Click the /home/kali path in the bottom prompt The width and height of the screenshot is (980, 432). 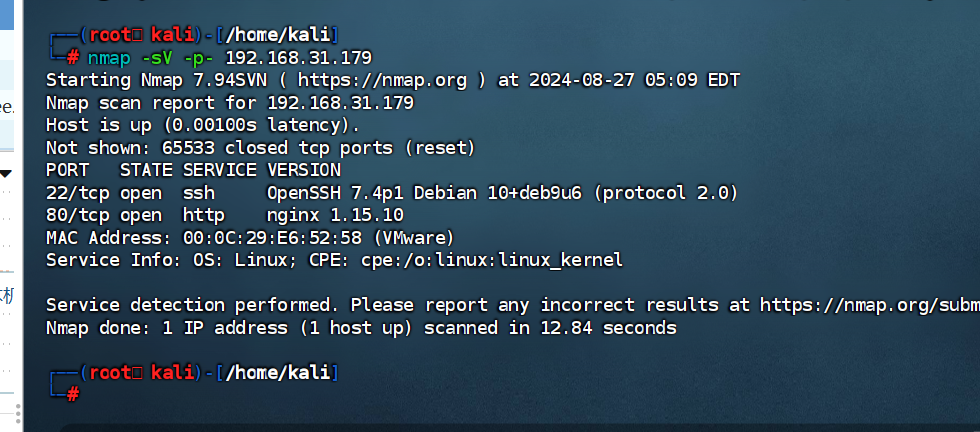[x=281, y=373]
